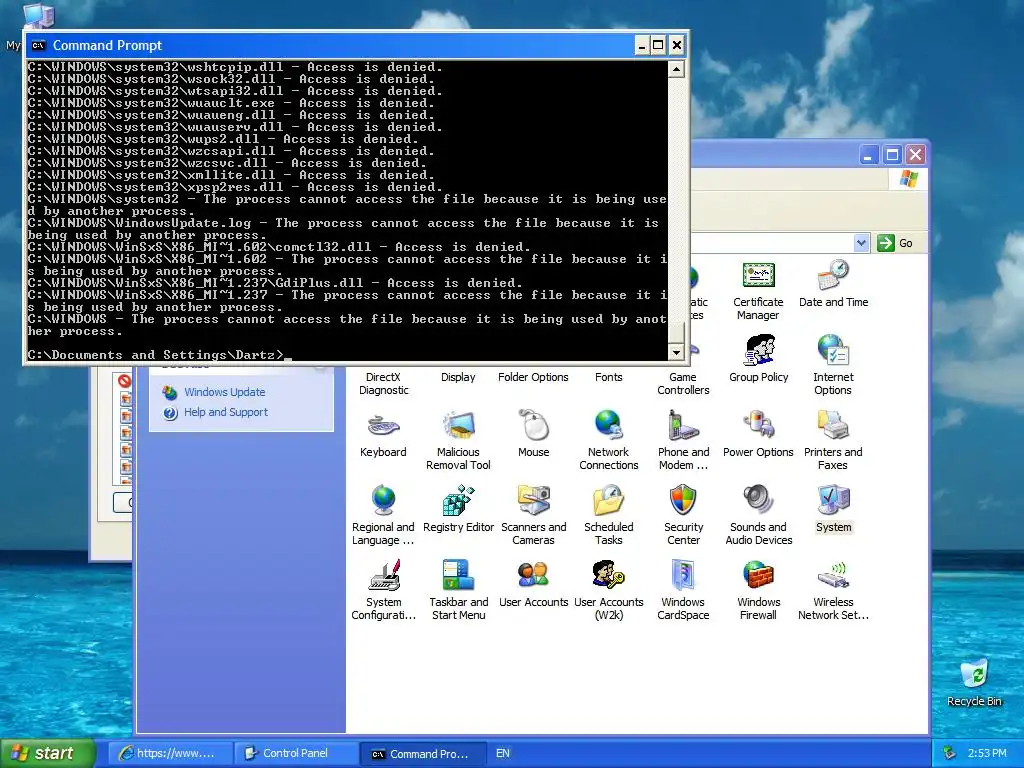This screenshot has width=1024, height=768.
Task: Open the Display label in Control Panel
Action: pyautogui.click(x=458, y=377)
